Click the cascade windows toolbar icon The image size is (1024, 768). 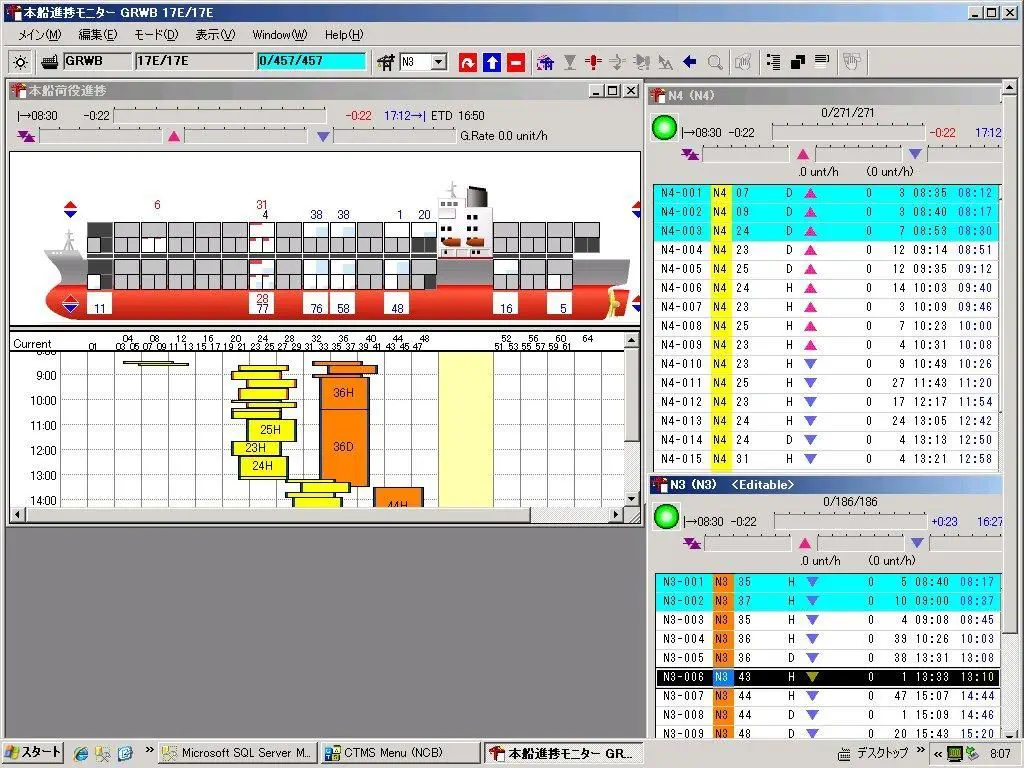point(798,62)
